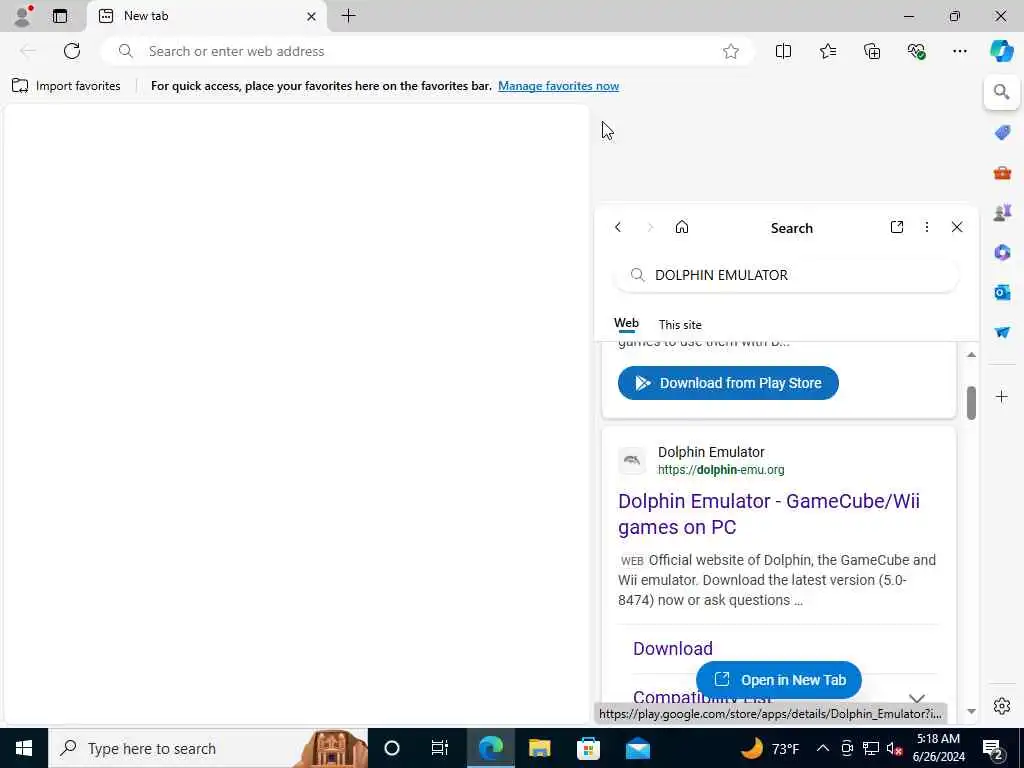Open Collections panel

click(x=872, y=51)
